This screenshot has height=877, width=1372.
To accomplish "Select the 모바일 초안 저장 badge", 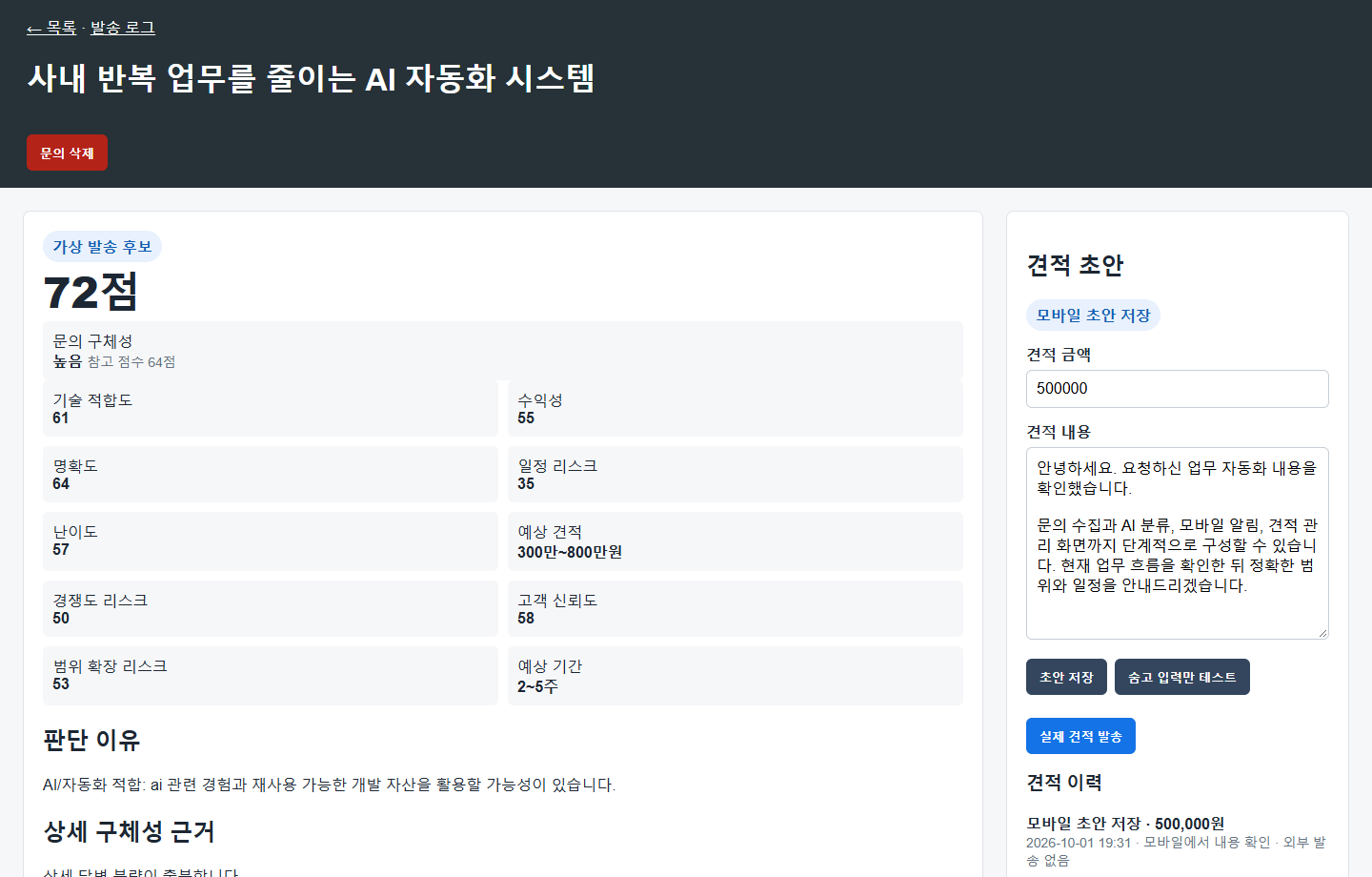I will point(1093,316).
